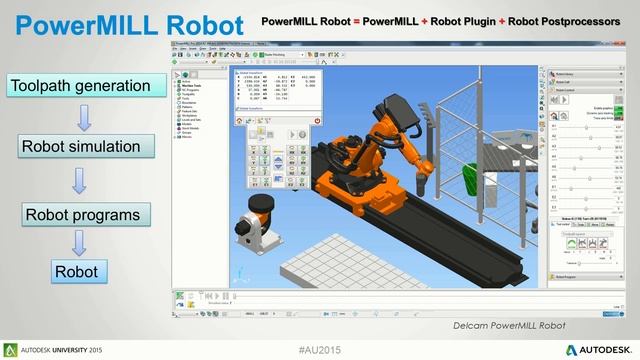
Task: Click the blue down arrow in jog panel
Action: pyautogui.click(x=278, y=167)
